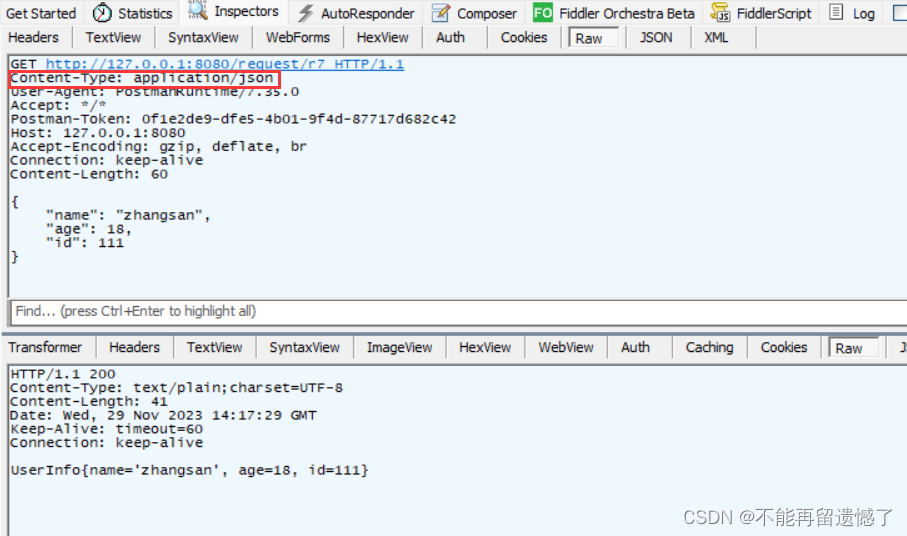
Task: Click request "Content-Type: application/json" header
Action: 142,78
